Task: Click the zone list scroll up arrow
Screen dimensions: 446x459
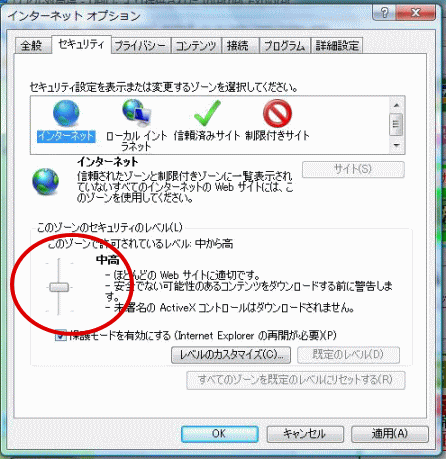Action: tap(396, 105)
